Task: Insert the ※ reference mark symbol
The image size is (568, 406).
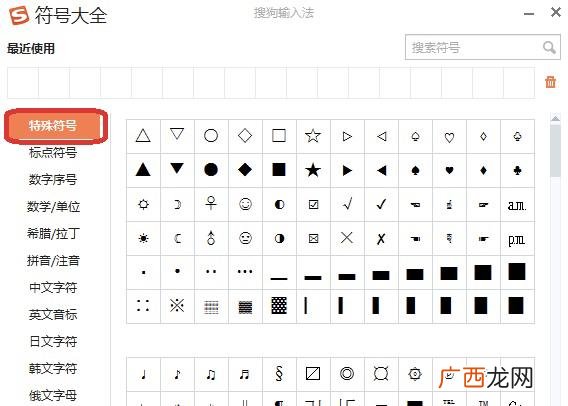Action: pyautogui.click(x=177, y=306)
